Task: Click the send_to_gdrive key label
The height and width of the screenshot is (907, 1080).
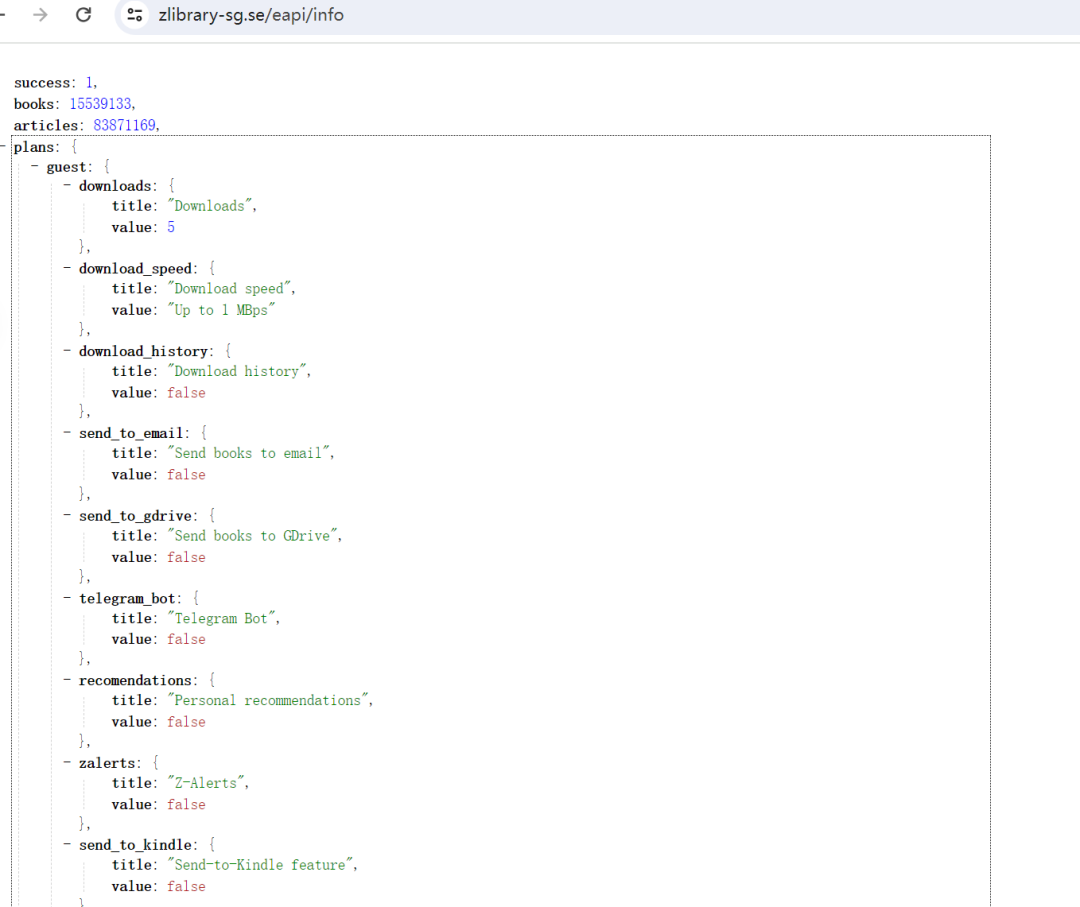Action: coord(135,516)
